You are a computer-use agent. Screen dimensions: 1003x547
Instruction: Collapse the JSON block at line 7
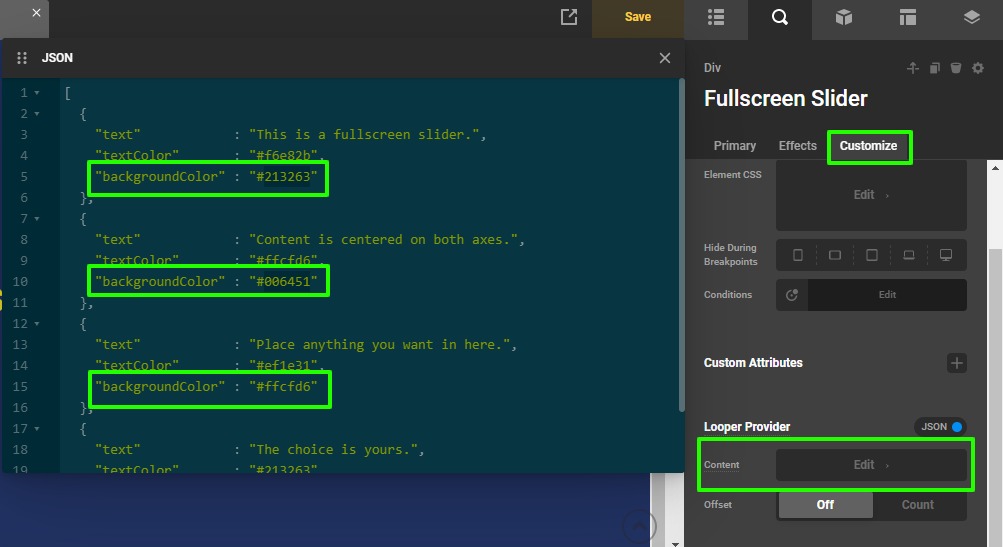[x=37, y=219]
